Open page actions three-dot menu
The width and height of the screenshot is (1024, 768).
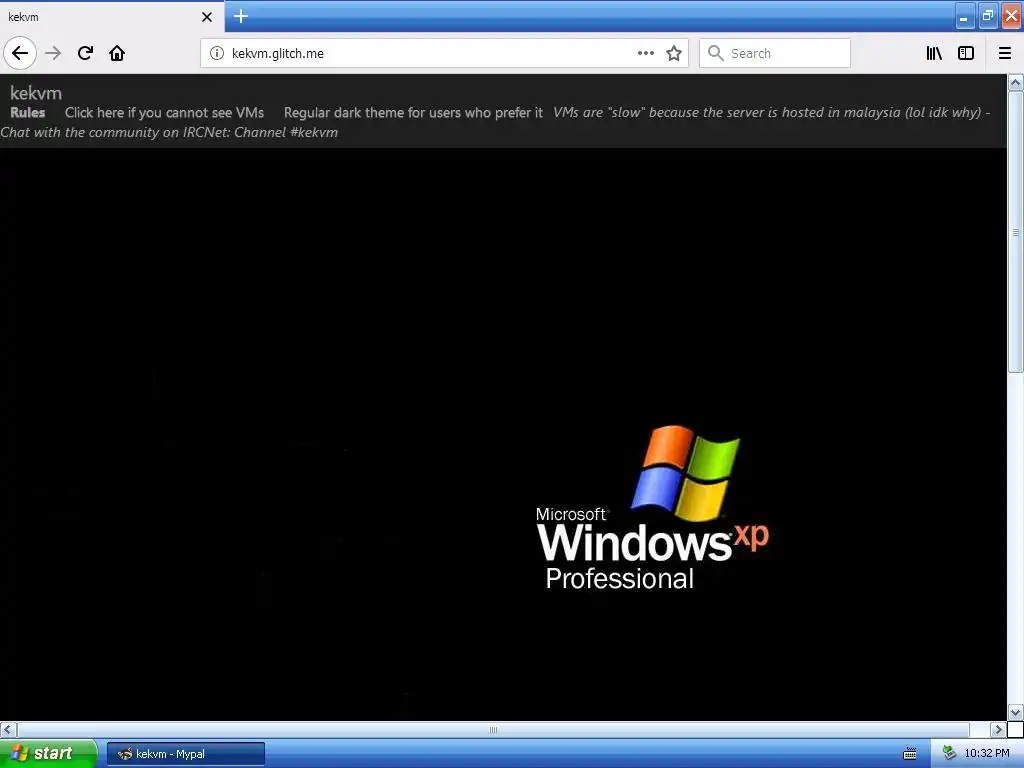coord(645,53)
